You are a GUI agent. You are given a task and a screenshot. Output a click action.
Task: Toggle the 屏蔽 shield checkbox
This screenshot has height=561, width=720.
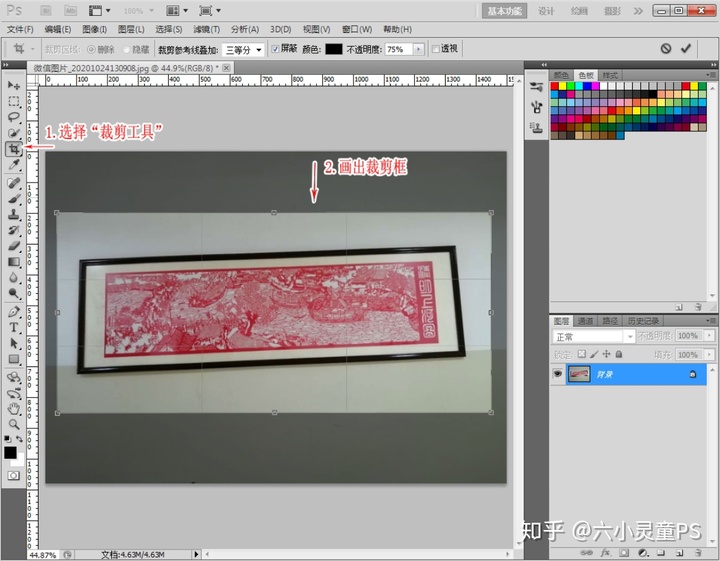pyautogui.click(x=275, y=49)
